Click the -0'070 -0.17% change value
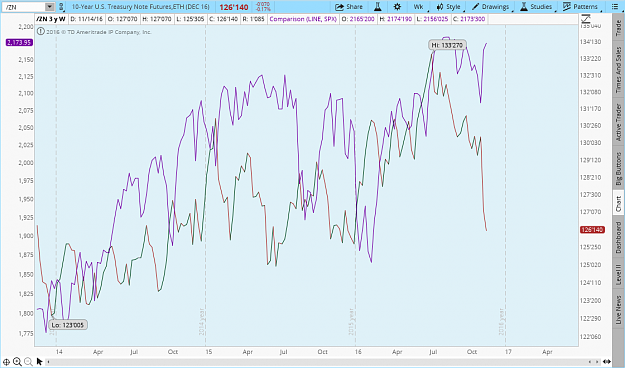The height and width of the screenshot is (368, 625). click(x=263, y=7)
